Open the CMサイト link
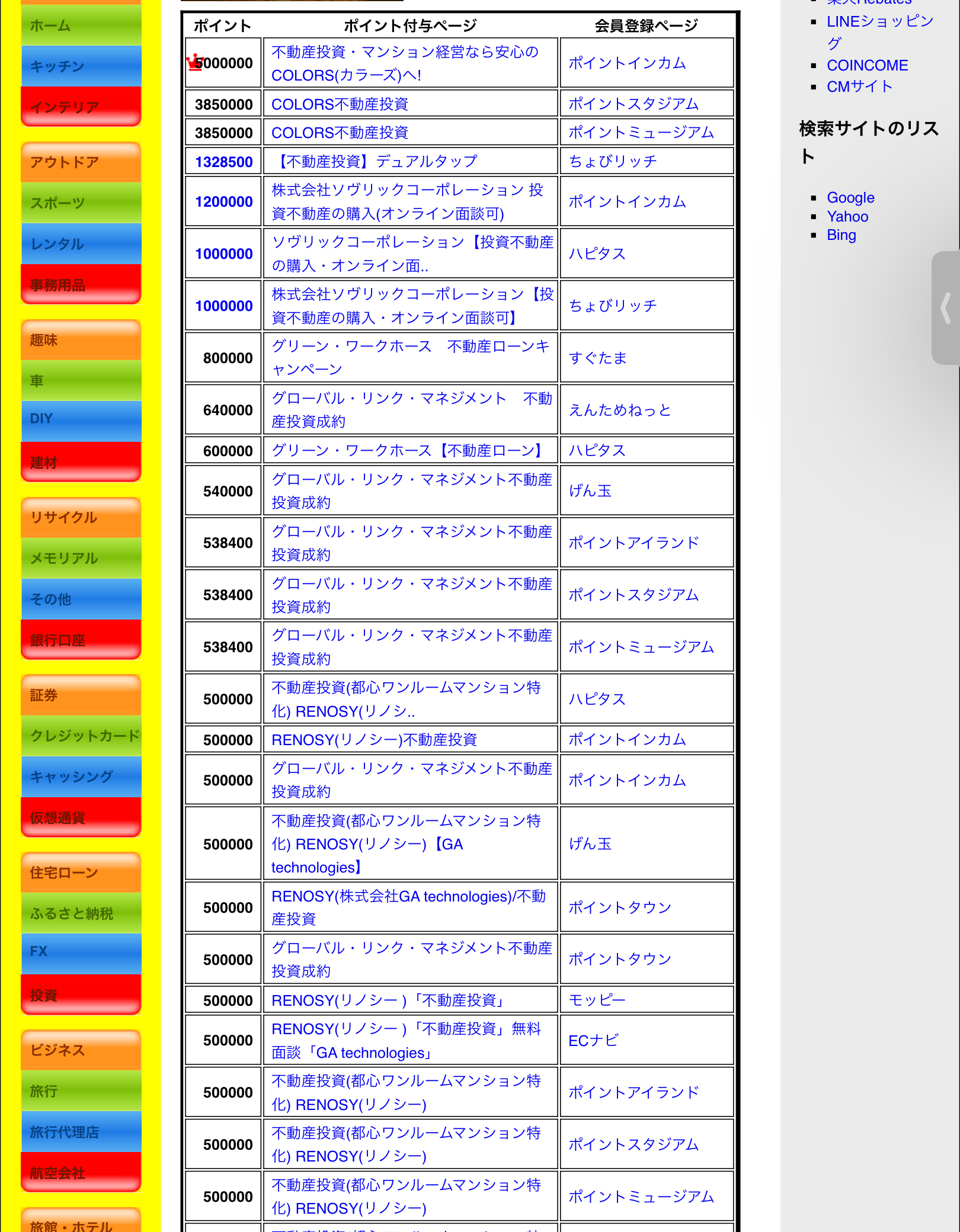 (x=860, y=86)
